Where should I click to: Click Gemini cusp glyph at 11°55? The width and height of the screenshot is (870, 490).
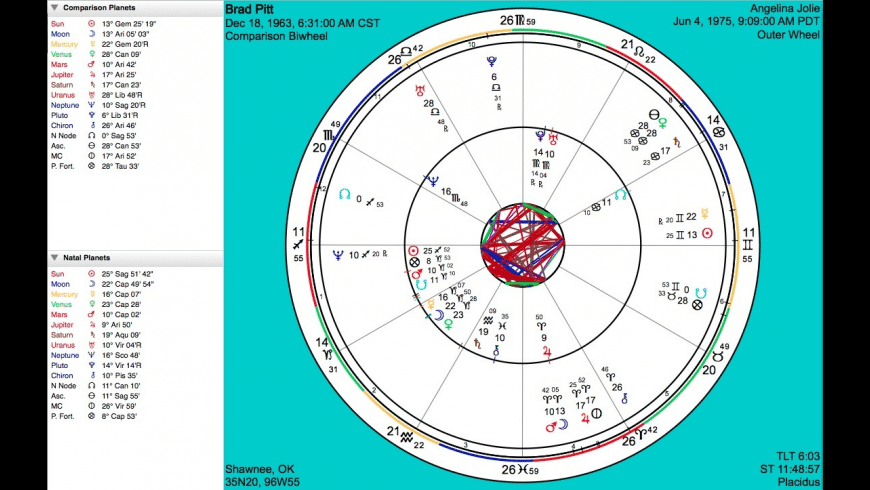point(747,245)
